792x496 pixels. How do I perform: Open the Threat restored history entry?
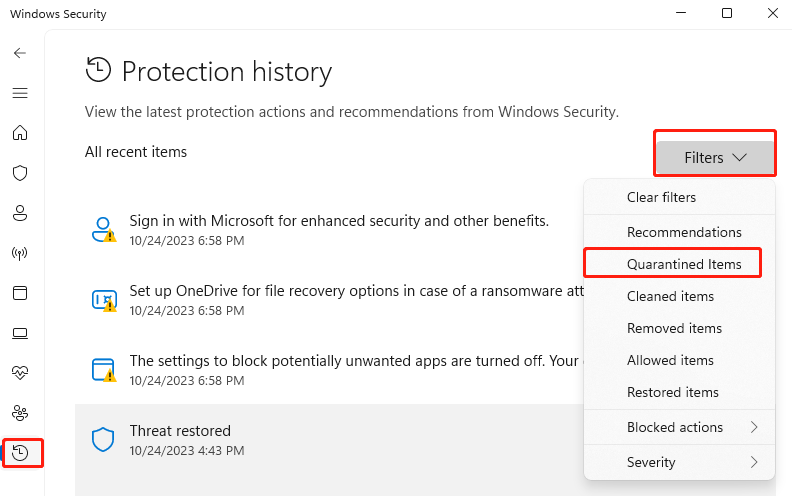pos(180,439)
